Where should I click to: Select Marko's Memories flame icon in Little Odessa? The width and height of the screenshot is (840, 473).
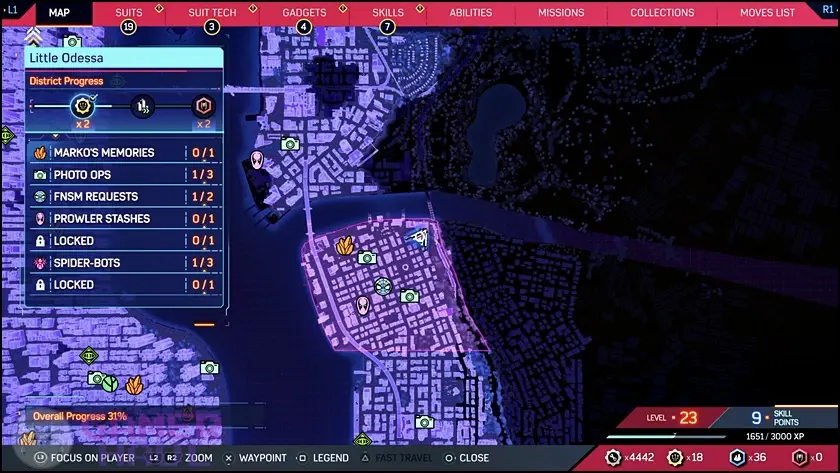(344, 245)
